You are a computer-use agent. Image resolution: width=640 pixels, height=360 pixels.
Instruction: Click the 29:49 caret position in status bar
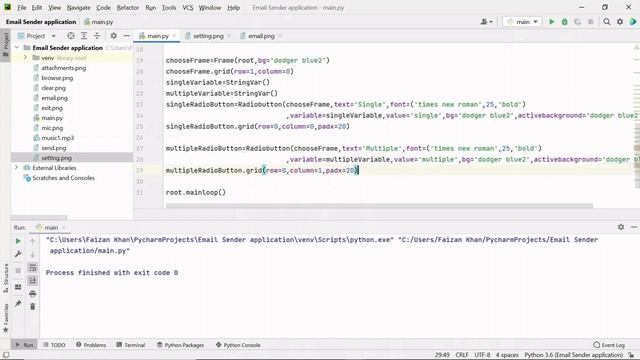tap(442, 355)
